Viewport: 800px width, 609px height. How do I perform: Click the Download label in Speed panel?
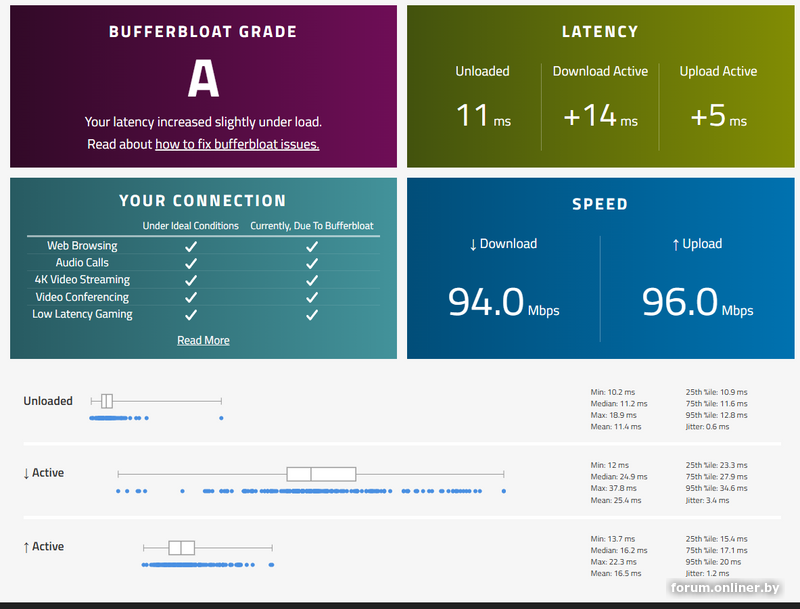point(503,244)
